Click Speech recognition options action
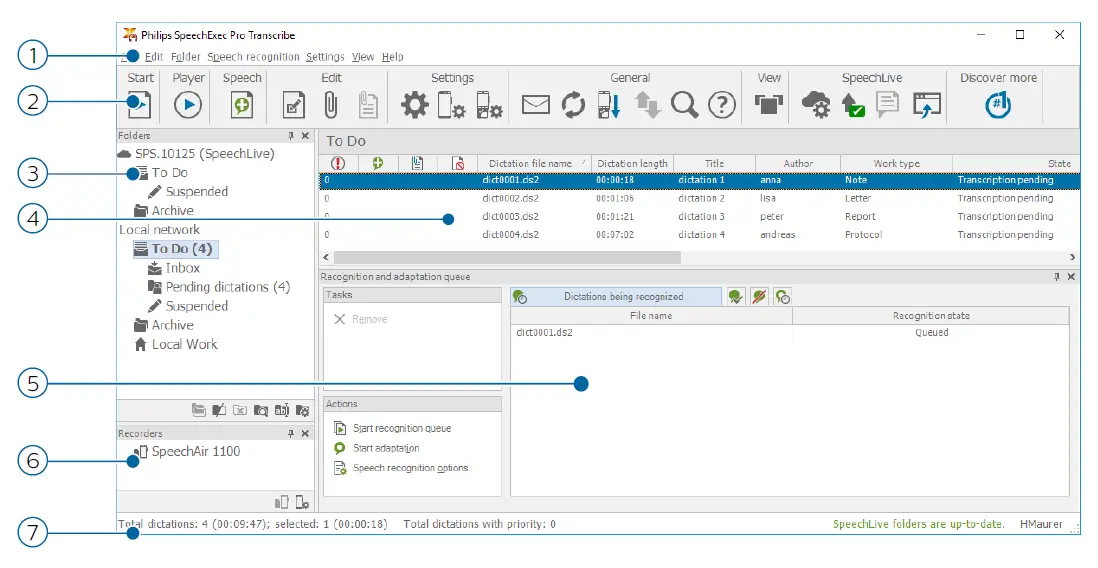Screen dimensions: 1098x568 pos(410,468)
